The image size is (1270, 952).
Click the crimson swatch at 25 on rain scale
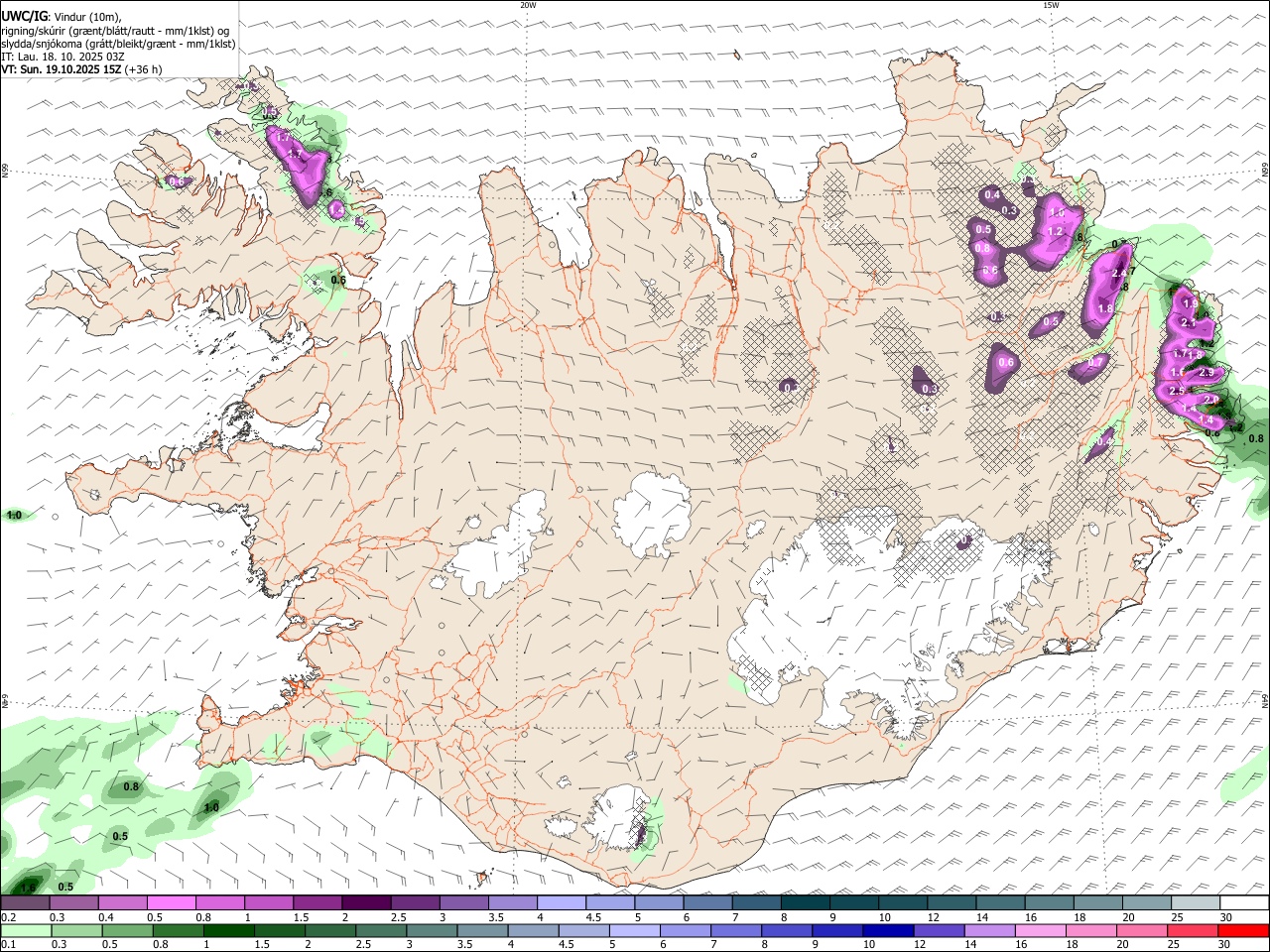click(1193, 931)
